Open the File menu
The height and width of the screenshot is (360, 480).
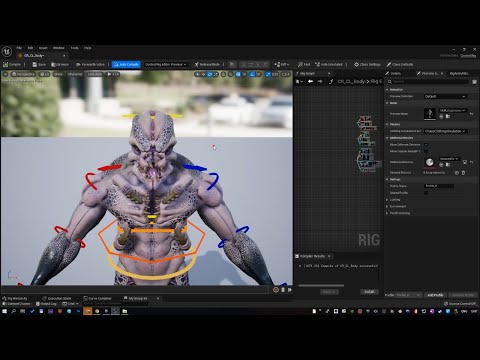click(19, 48)
